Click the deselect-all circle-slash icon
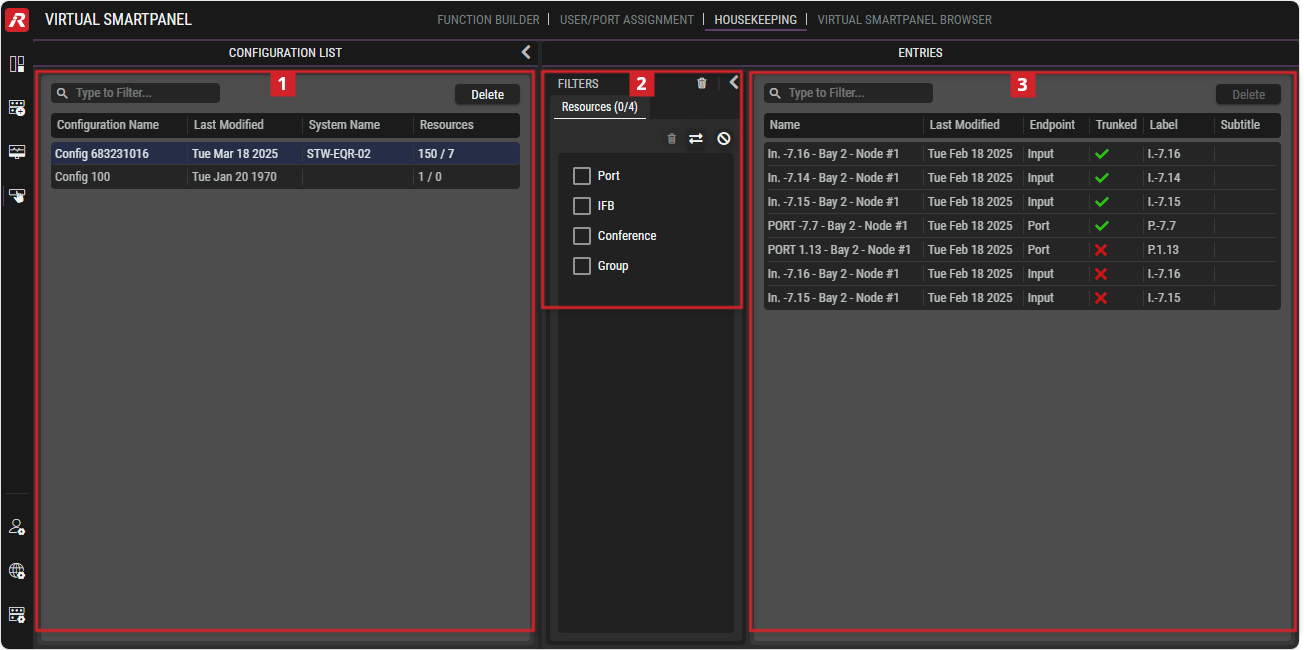The height and width of the screenshot is (650, 1304). point(724,139)
